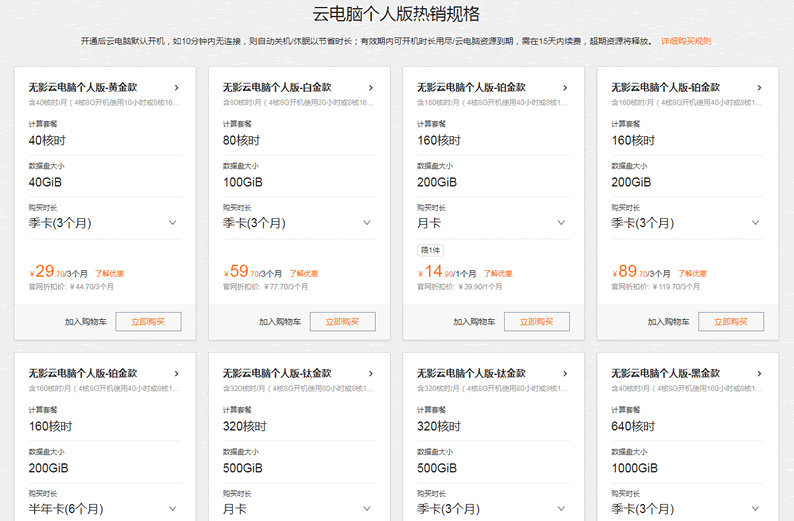Screen dimensions: 794x521
Task: Click the arrow beside the 黑金款 card title
Action: (x=758, y=373)
